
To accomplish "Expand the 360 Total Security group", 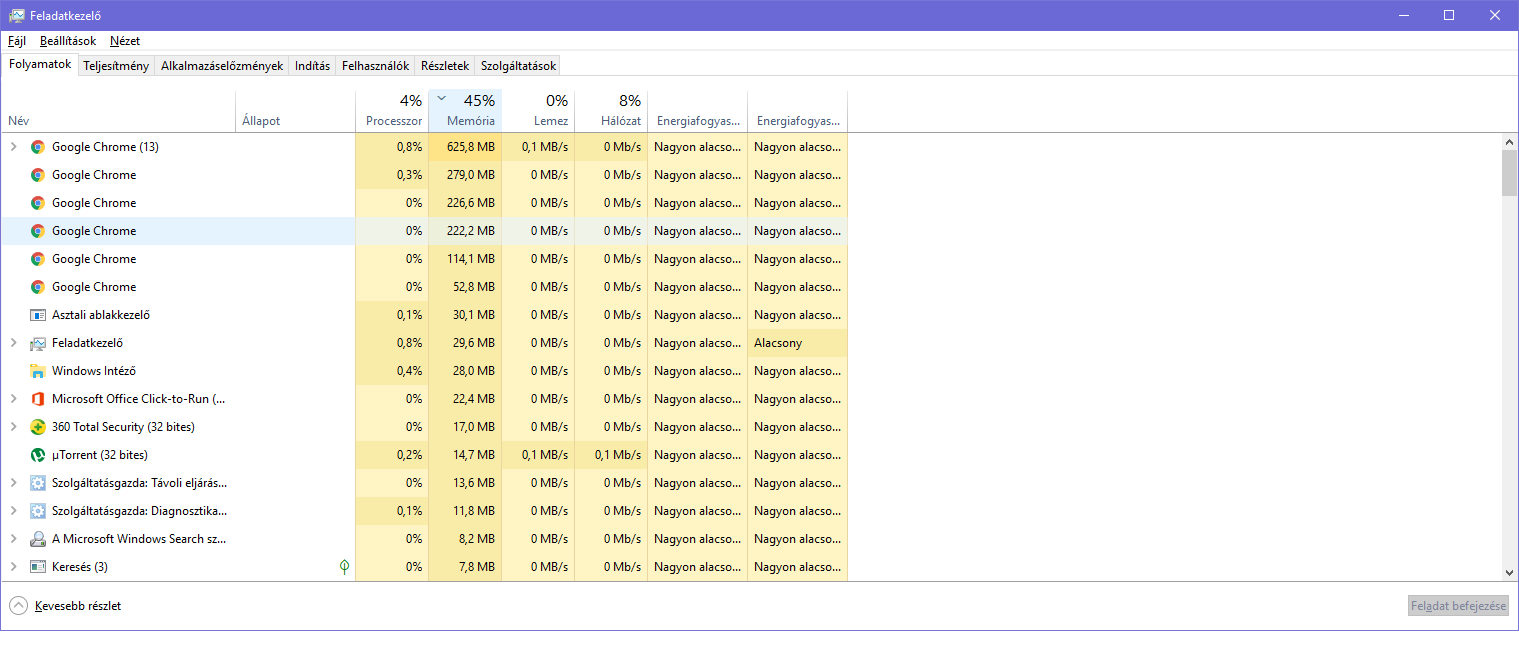I will tap(13, 427).
